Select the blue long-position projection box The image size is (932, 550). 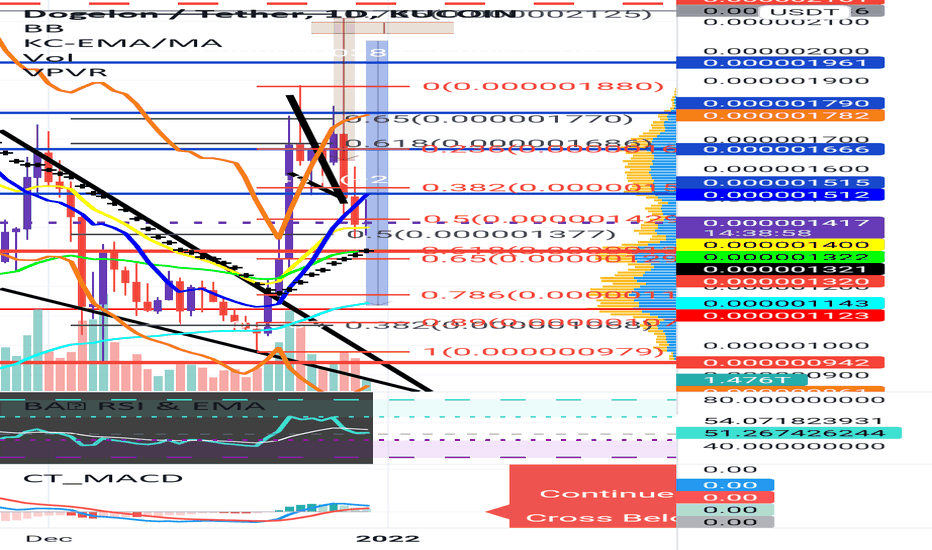coord(377,172)
